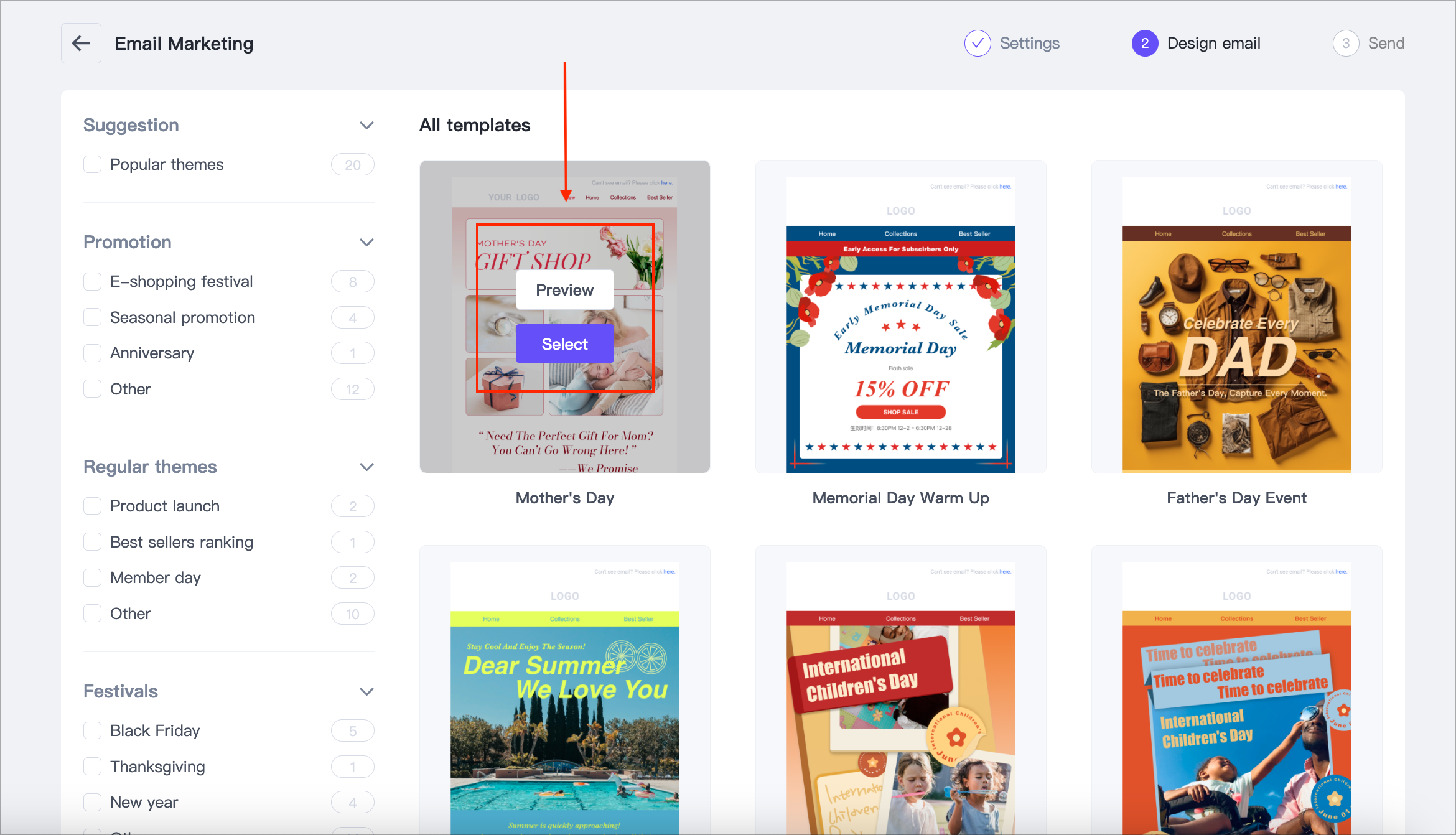Collapse the Festivals section chevron

pyautogui.click(x=366, y=691)
